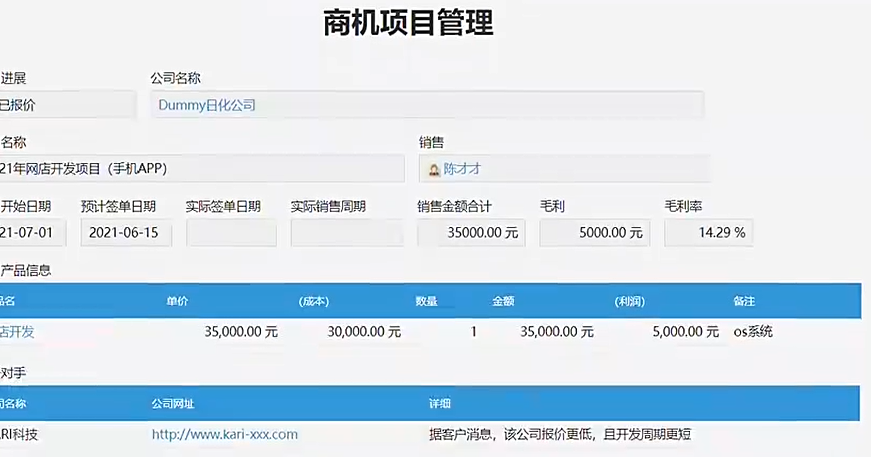Click the salesperson name link in 销售 field

462,170
